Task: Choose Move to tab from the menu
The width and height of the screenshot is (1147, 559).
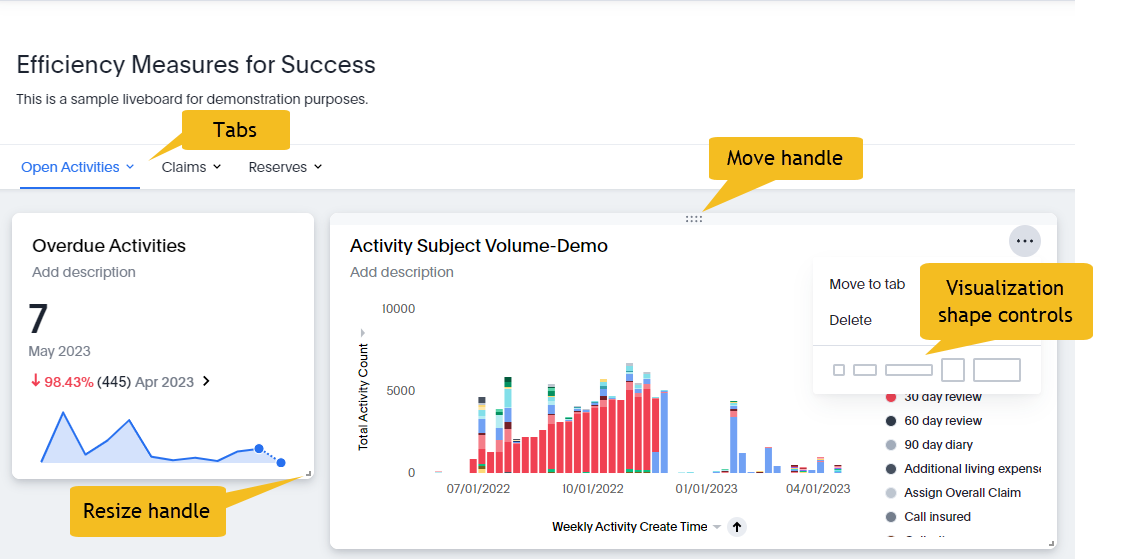Action: [867, 284]
